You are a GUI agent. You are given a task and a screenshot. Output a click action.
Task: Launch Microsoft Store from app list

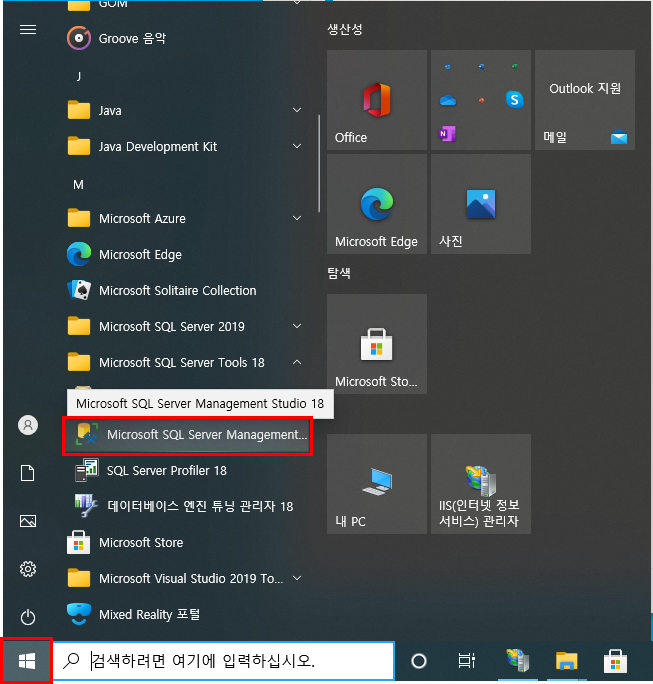[185, 543]
